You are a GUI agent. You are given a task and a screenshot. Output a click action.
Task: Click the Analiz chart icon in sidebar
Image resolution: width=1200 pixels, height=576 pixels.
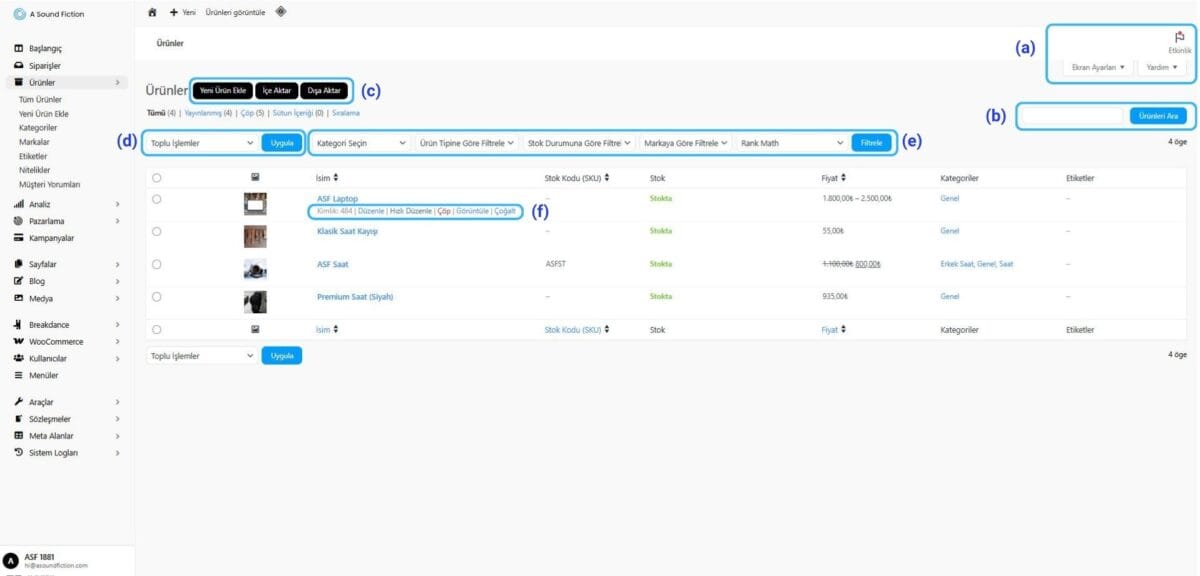click(19, 204)
